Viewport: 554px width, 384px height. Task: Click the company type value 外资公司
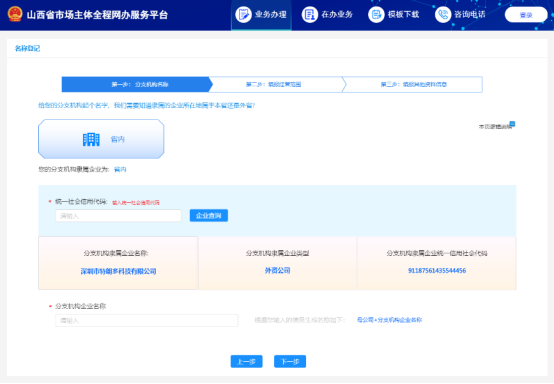point(277,271)
